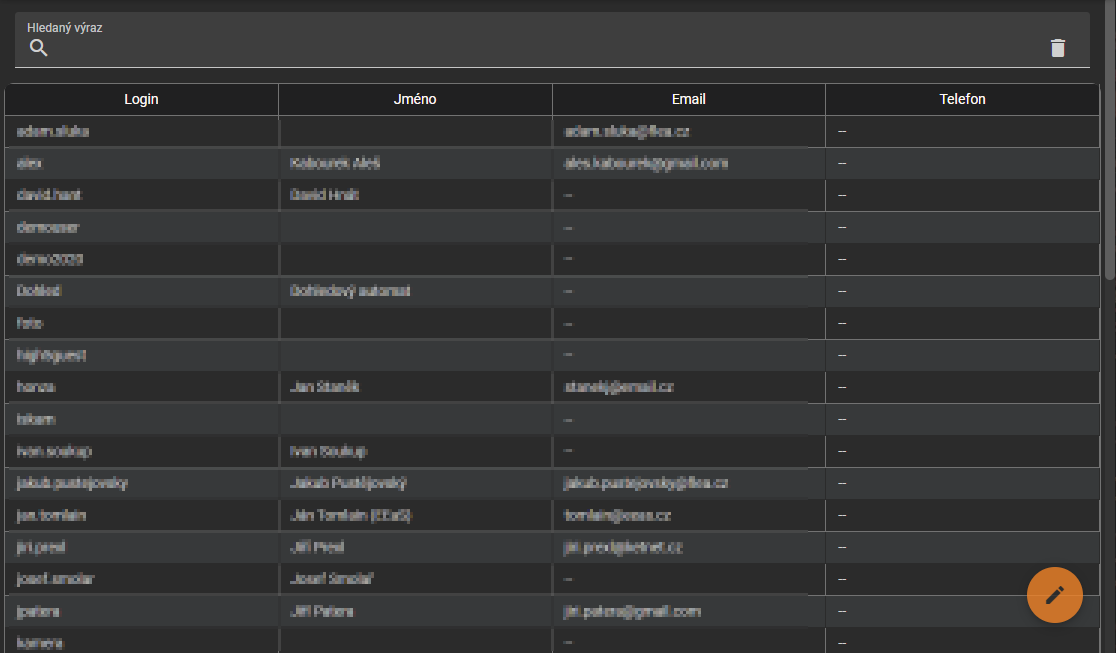This screenshot has height=653, width=1116.
Task: Select the kamera row at bottom
Action: tap(552, 641)
